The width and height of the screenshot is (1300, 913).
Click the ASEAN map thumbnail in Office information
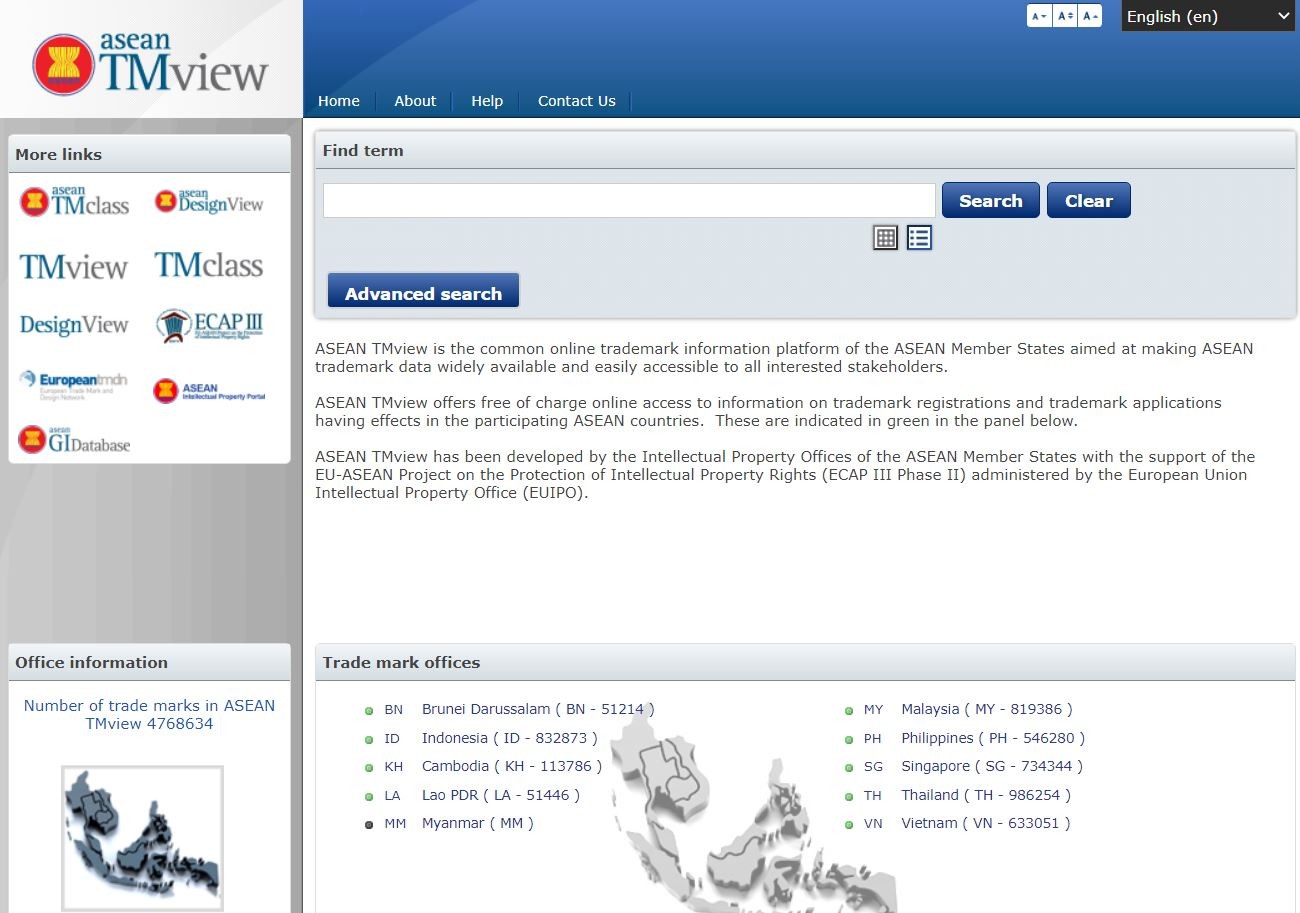coord(142,838)
